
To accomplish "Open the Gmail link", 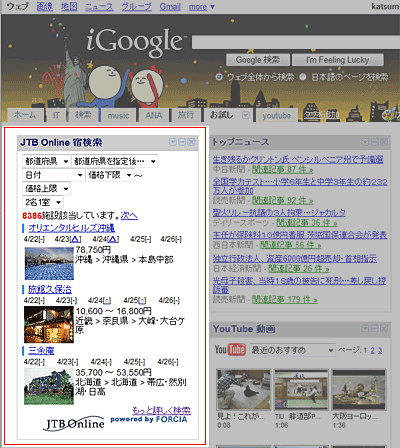I will pyautogui.click(x=170, y=7).
